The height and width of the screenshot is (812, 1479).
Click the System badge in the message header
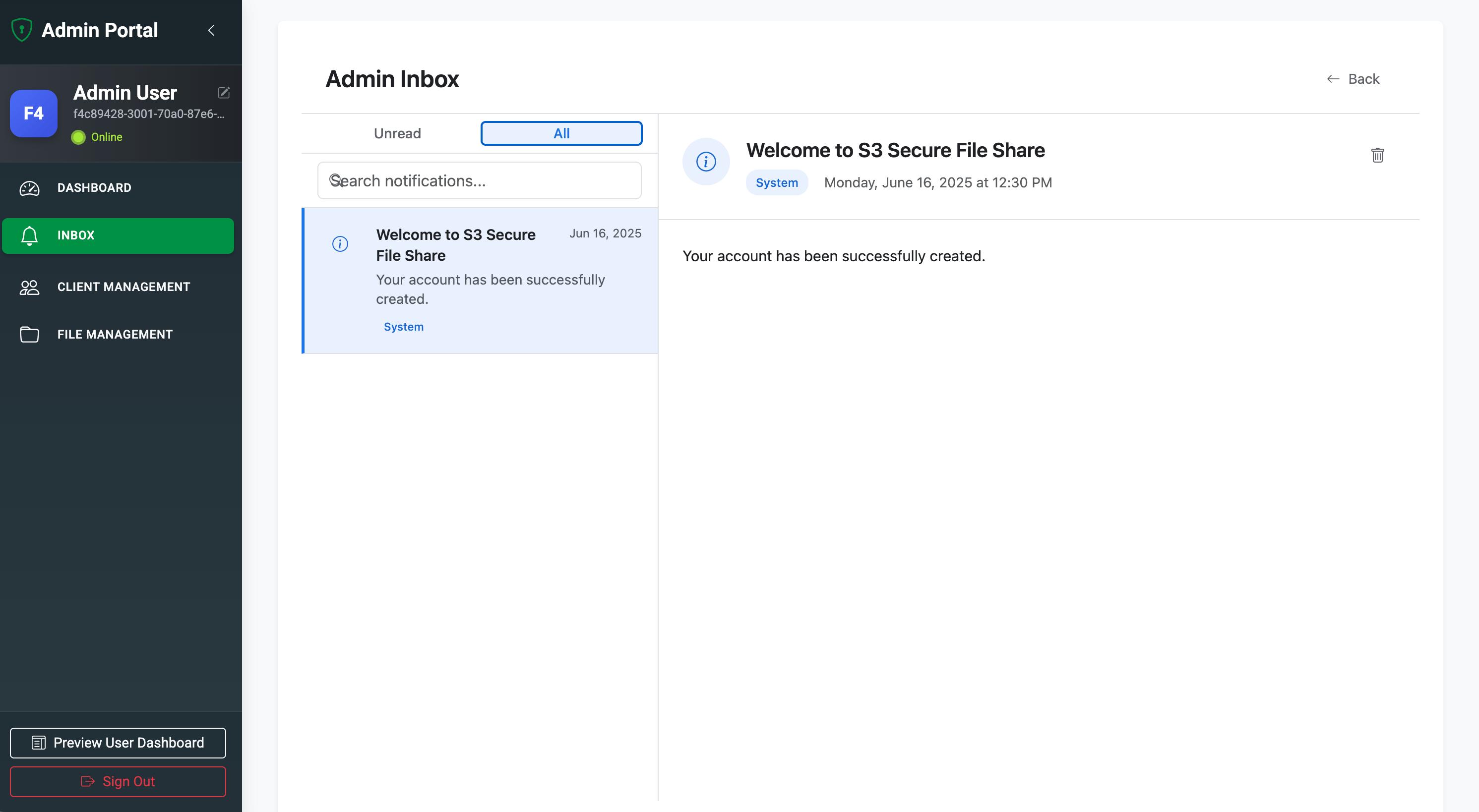pyautogui.click(x=776, y=182)
